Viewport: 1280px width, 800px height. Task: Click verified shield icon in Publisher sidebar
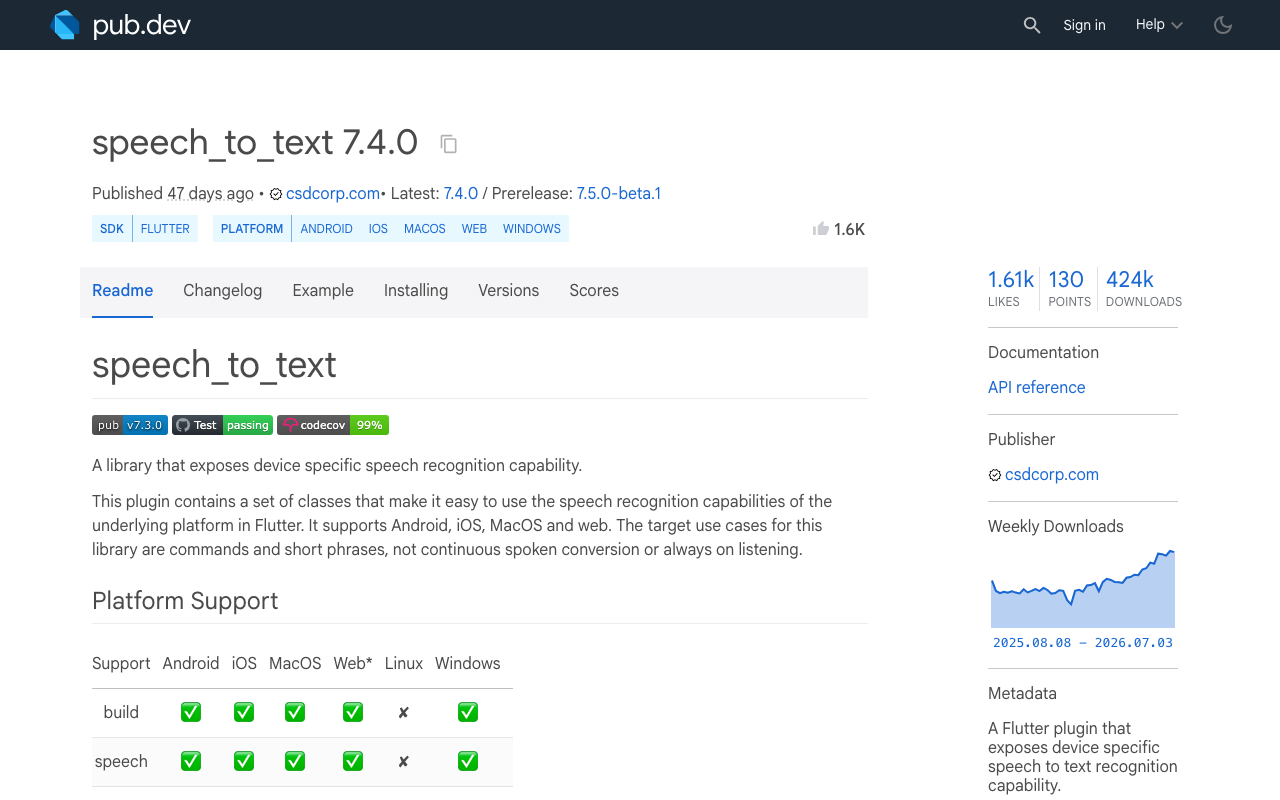[995, 475]
